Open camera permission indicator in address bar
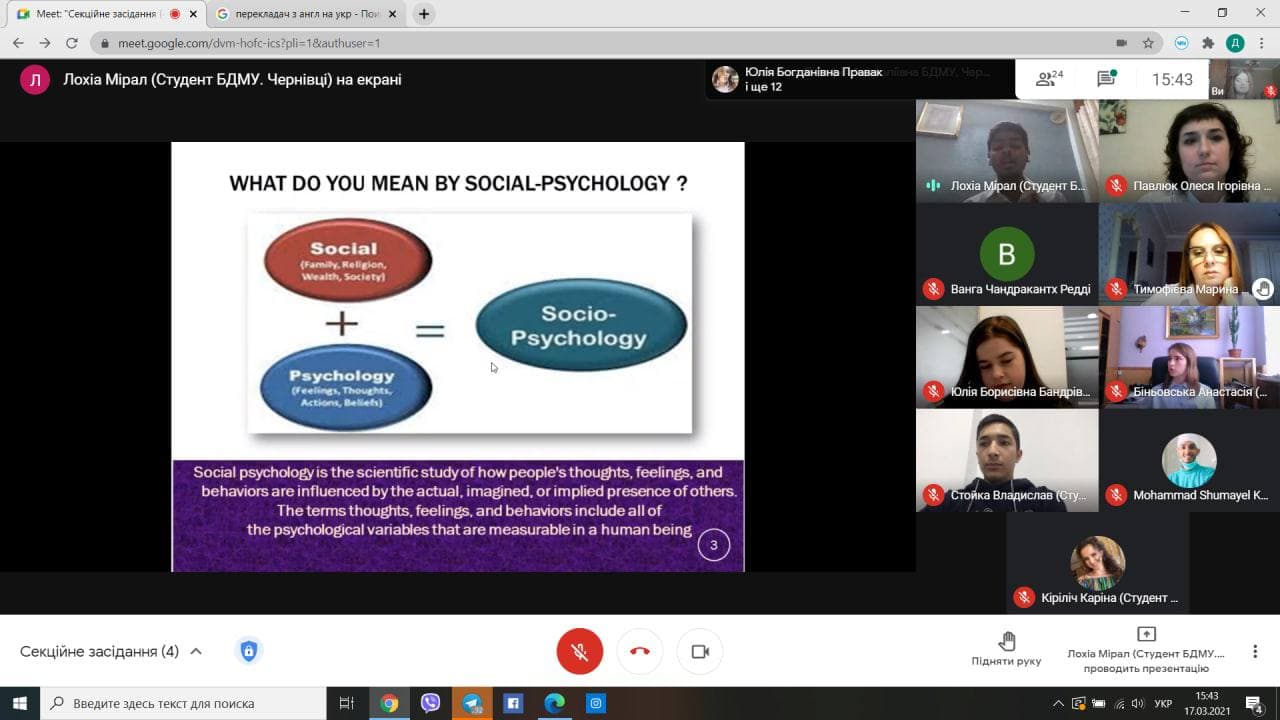This screenshot has width=1280, height=720. pyautogui.click(x=1121, y=43)
